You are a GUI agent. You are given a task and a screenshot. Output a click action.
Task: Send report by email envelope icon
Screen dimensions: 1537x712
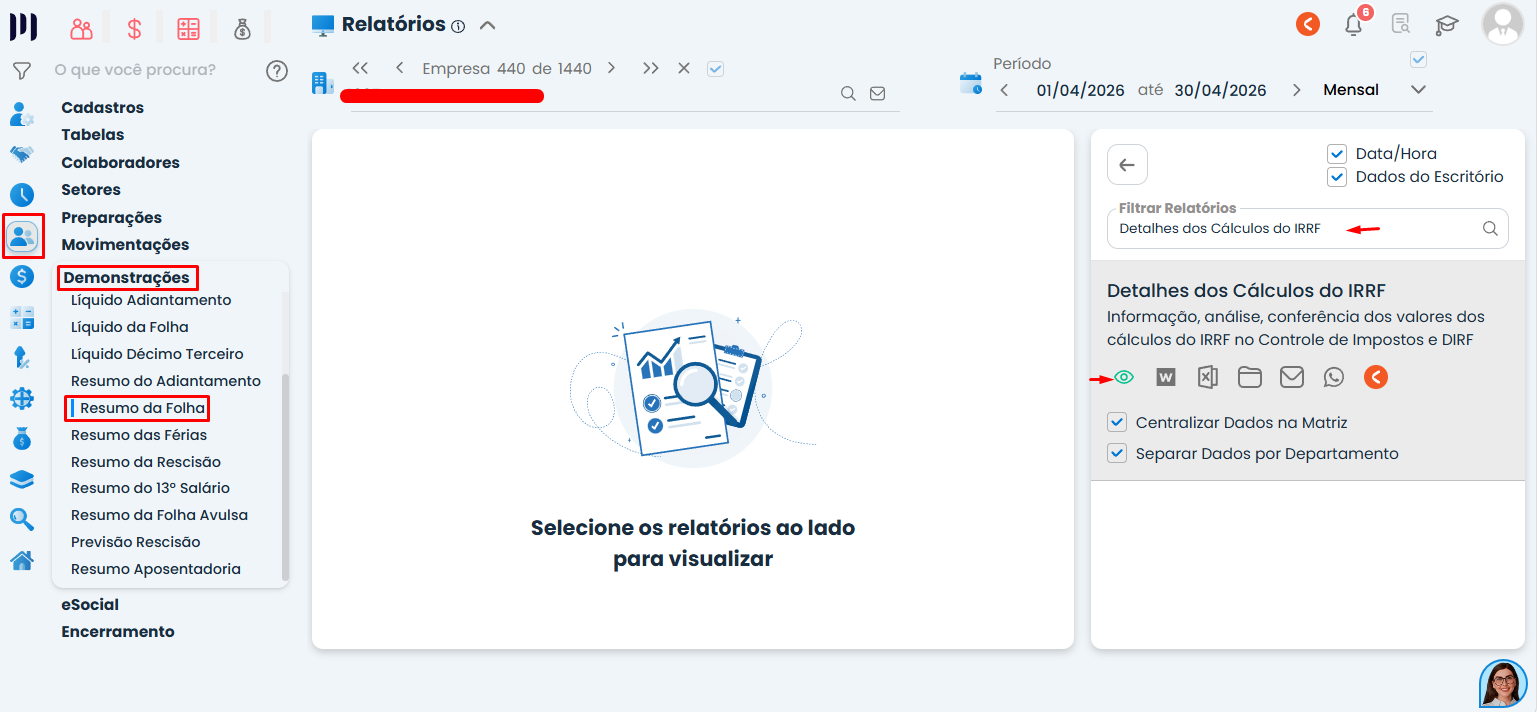coord(1292,377)
